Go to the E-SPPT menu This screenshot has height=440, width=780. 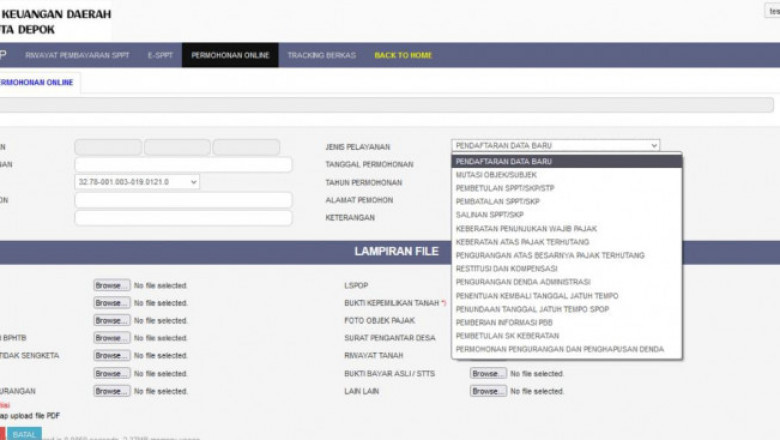tap(160, 56)
